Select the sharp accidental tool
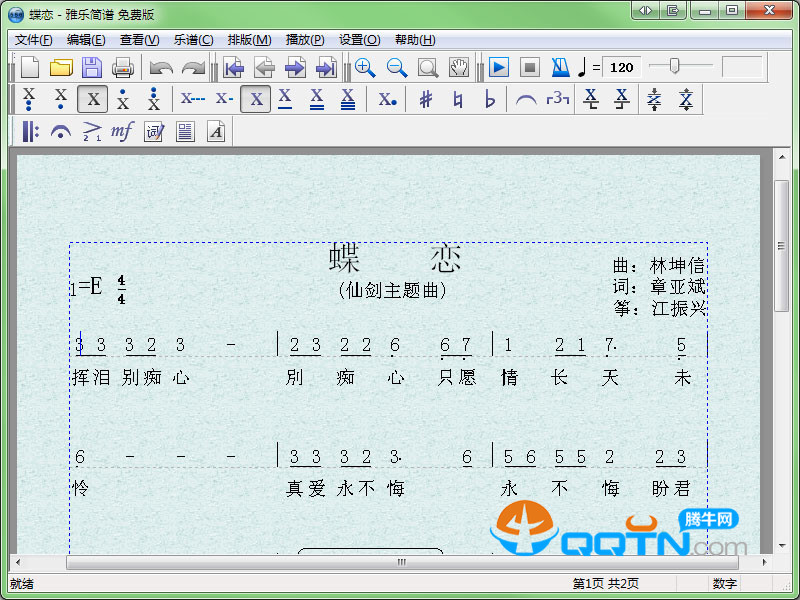This screenshot has width=800, height=600. coord(426,99)
